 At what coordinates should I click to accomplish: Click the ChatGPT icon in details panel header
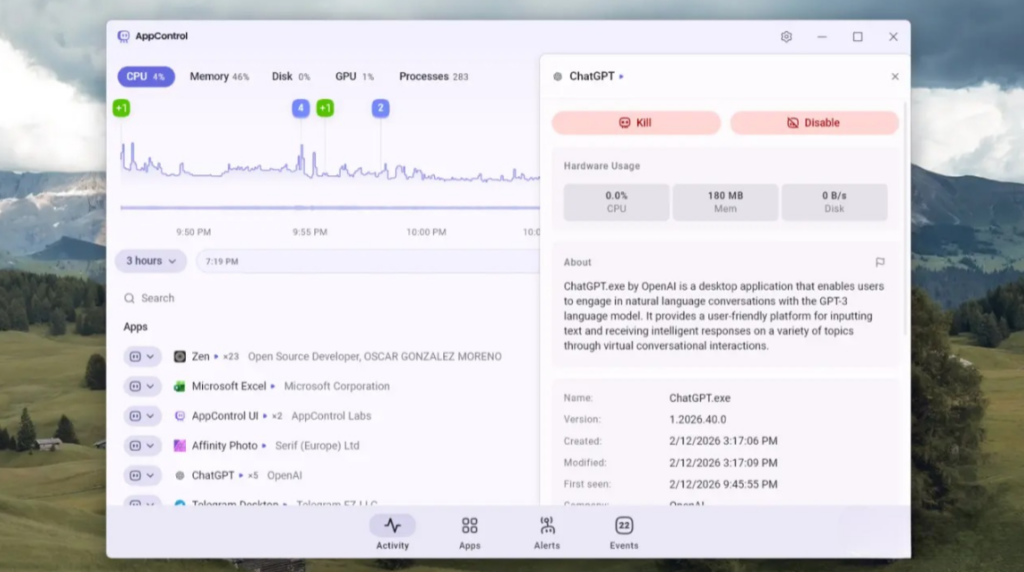tap(558, 76)
